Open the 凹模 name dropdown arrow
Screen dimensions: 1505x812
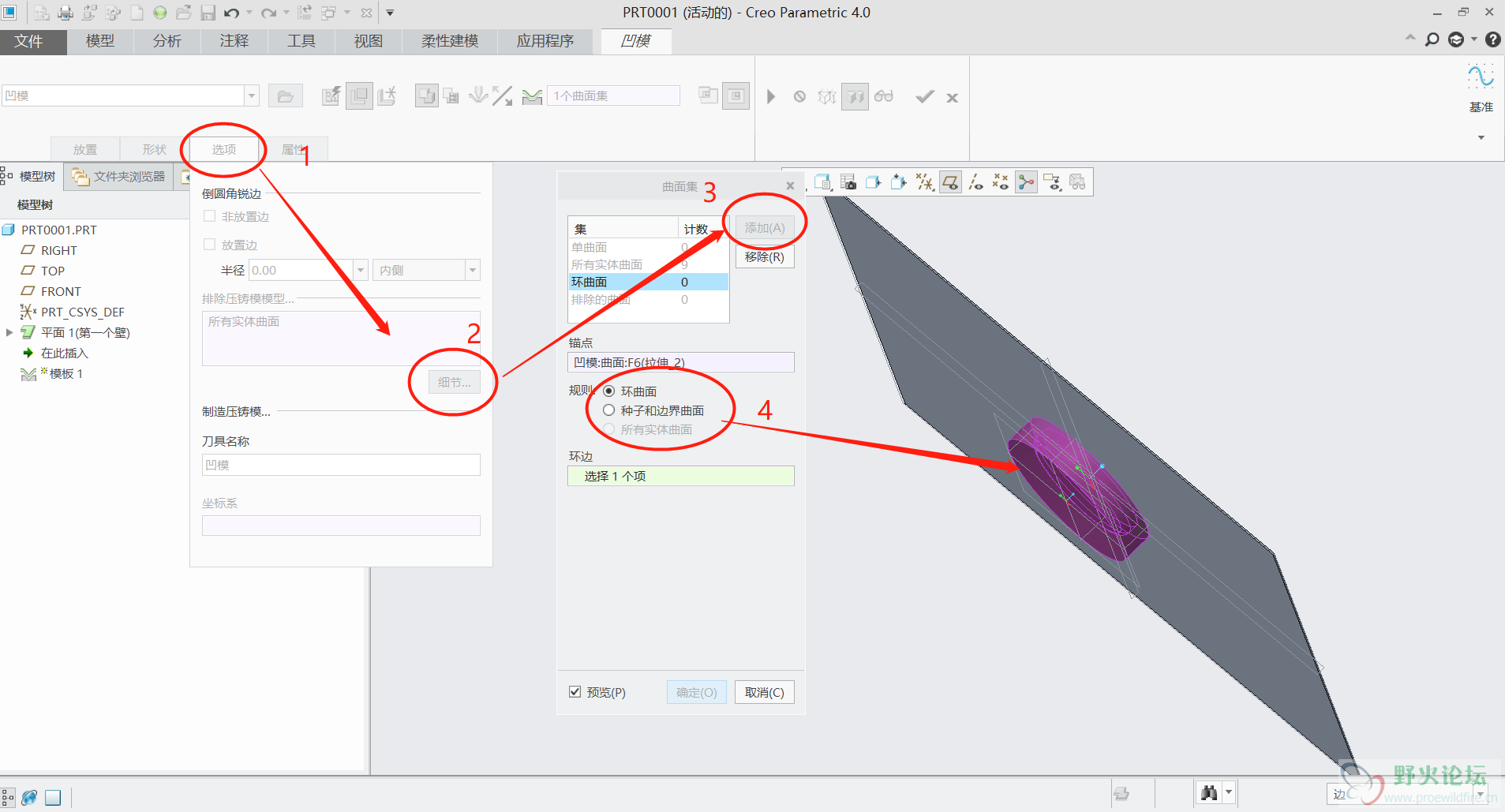tap(252, 96)
